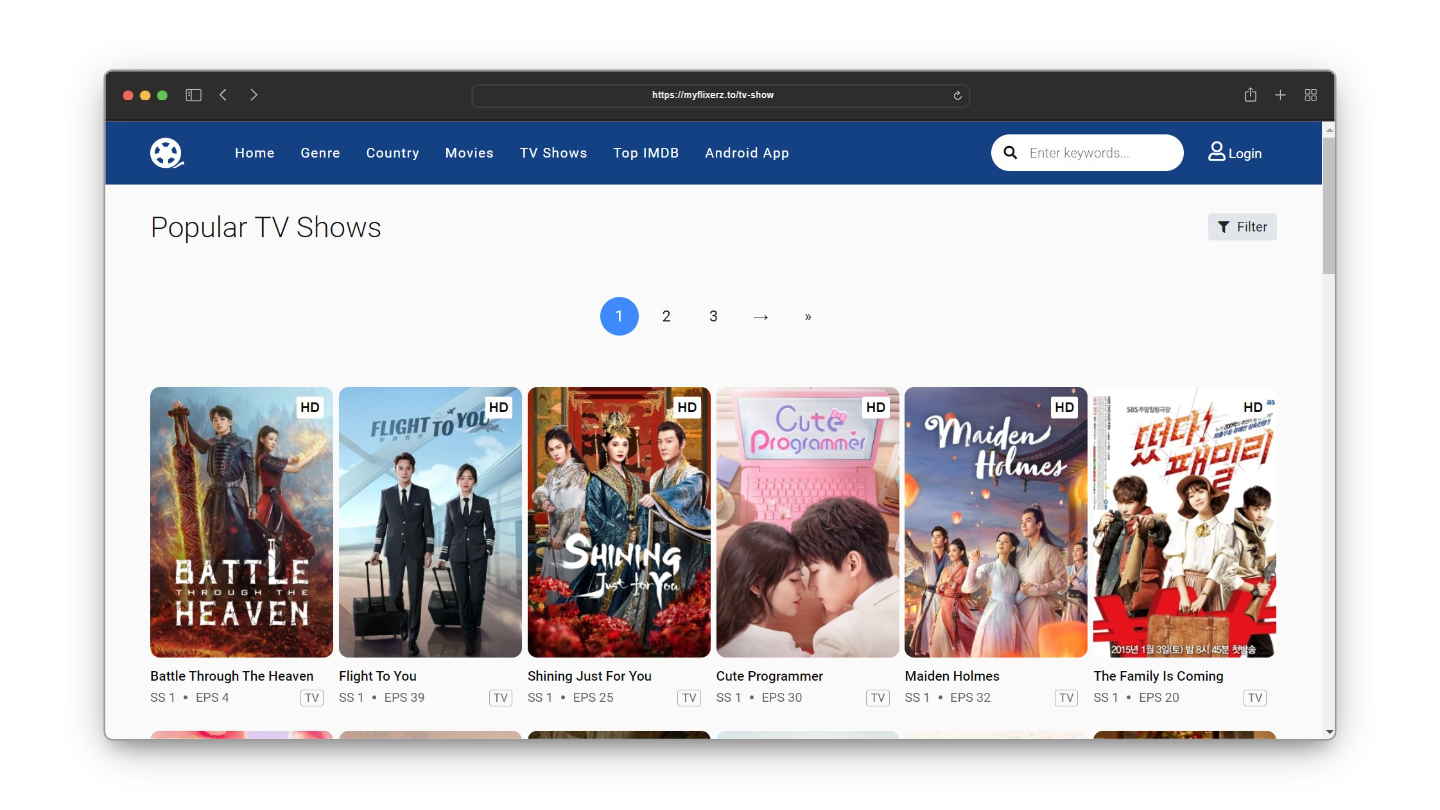Open the Maiden Holmes poster

[996, 522]
